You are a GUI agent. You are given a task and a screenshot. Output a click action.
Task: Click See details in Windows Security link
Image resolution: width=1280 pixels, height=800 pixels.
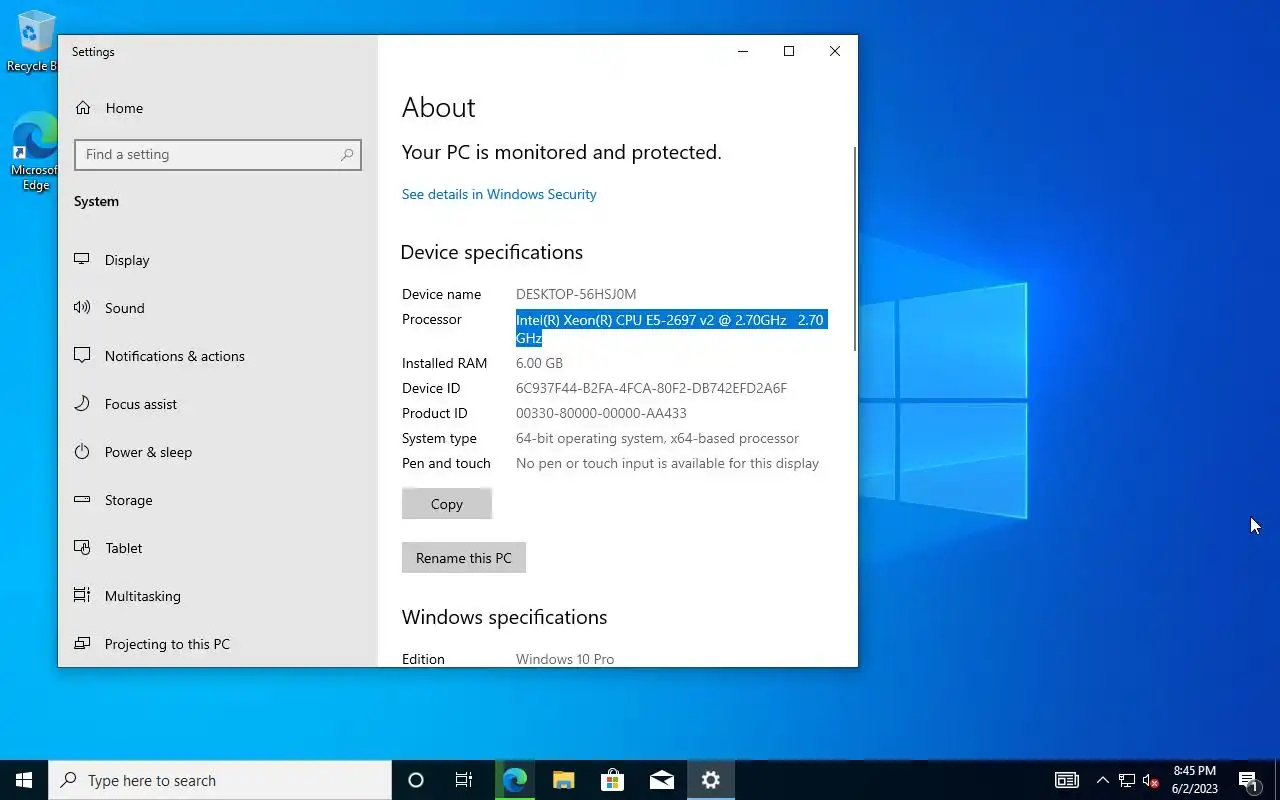pos(499,194)
